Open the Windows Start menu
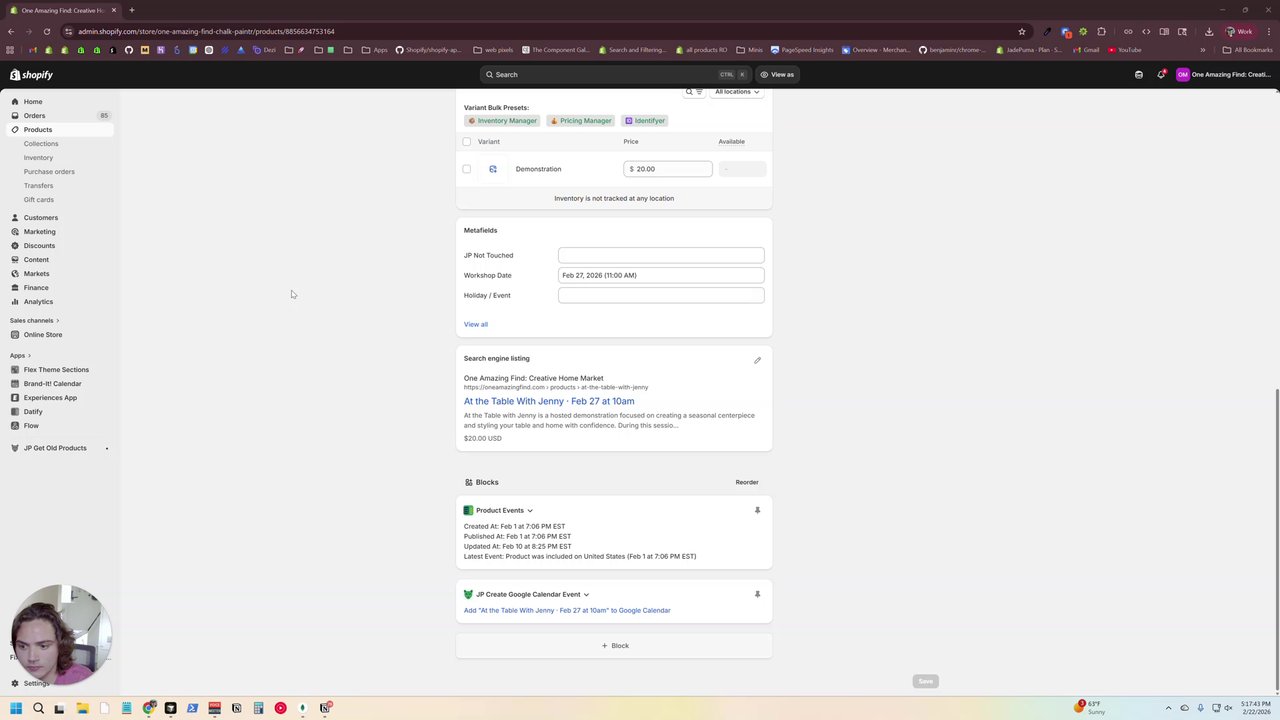 [x=16, y=708]
